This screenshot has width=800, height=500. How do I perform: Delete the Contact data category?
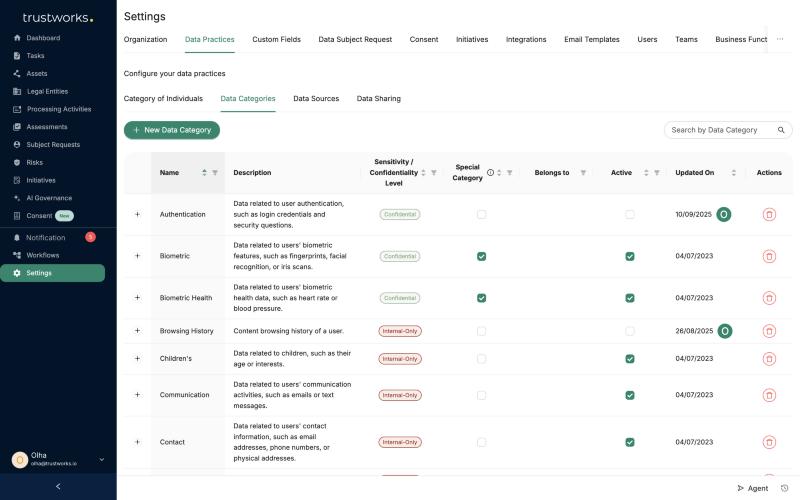tap(769, 442)
